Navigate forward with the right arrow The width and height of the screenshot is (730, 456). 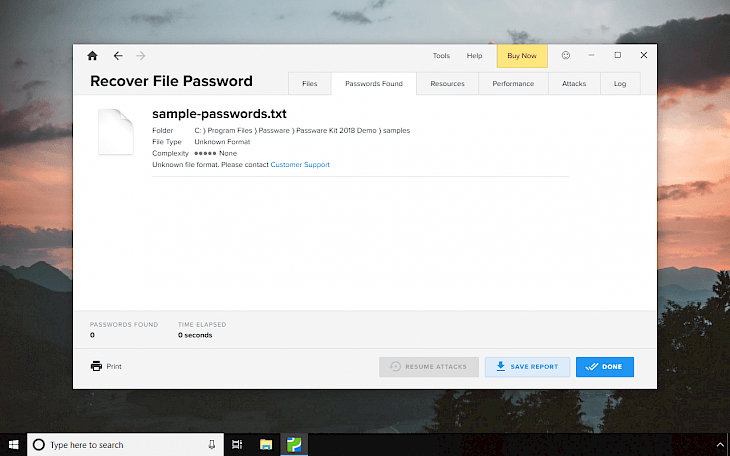141,56
